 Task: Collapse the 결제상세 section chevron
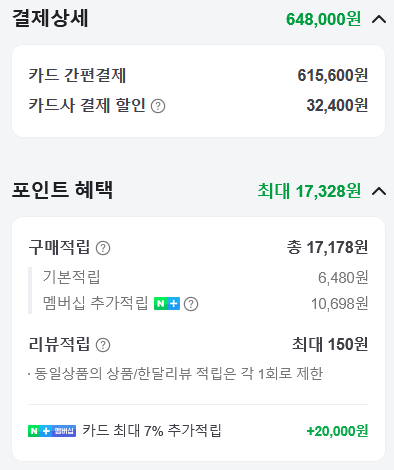(x=379, y=19)
